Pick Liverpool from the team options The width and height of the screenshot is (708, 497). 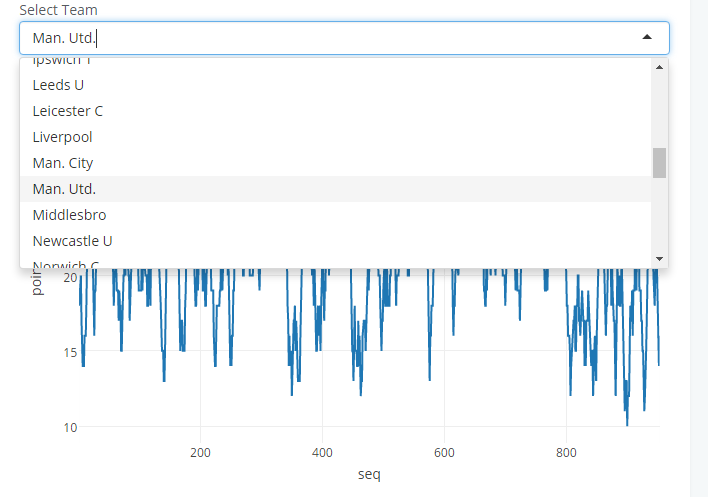pyautogui.click(x=62, y=137)
